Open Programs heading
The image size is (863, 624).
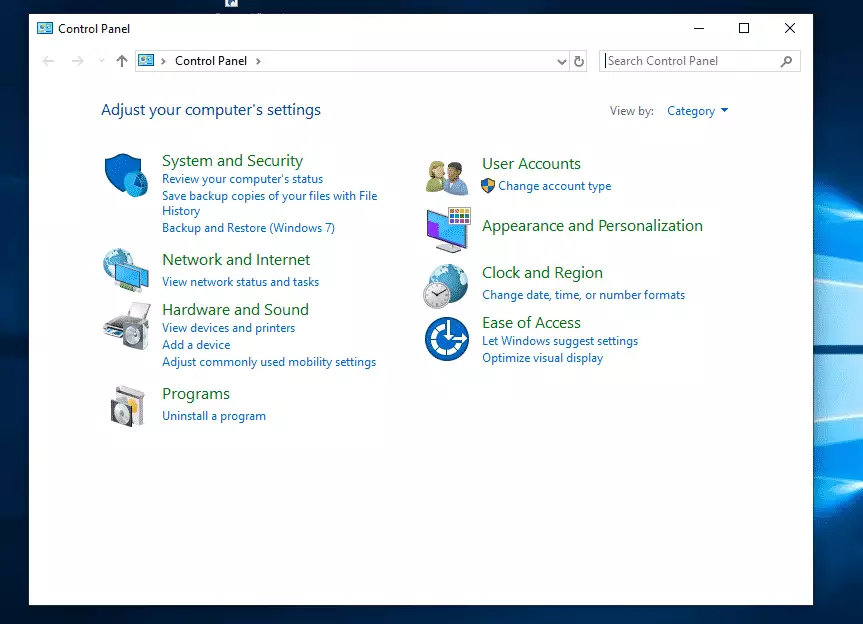(195, 395)
